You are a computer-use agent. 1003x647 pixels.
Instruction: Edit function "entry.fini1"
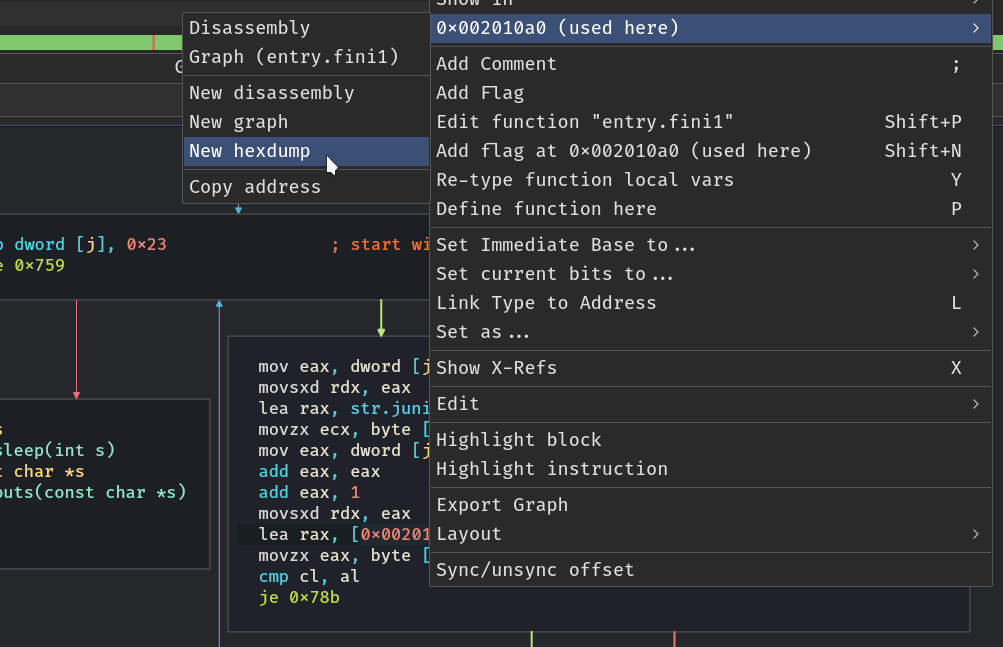(x=585, y=122)
